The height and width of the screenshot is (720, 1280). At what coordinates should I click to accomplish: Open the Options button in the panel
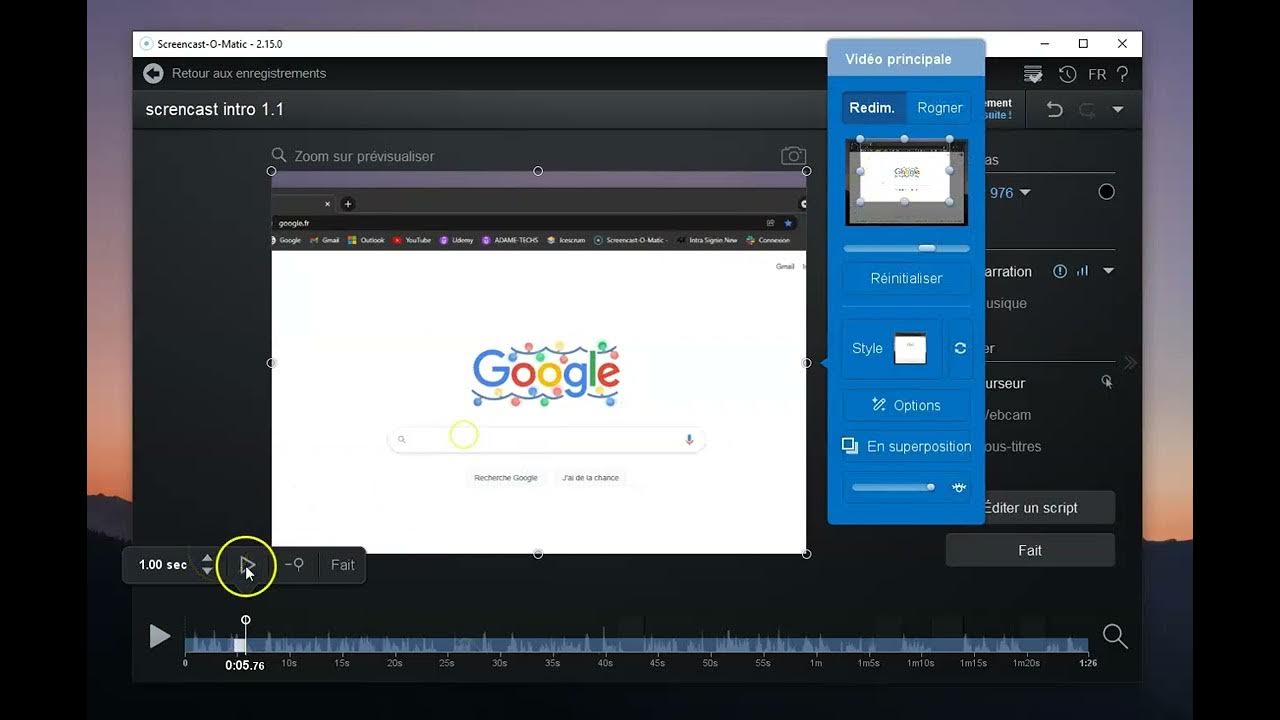point(906,405)
